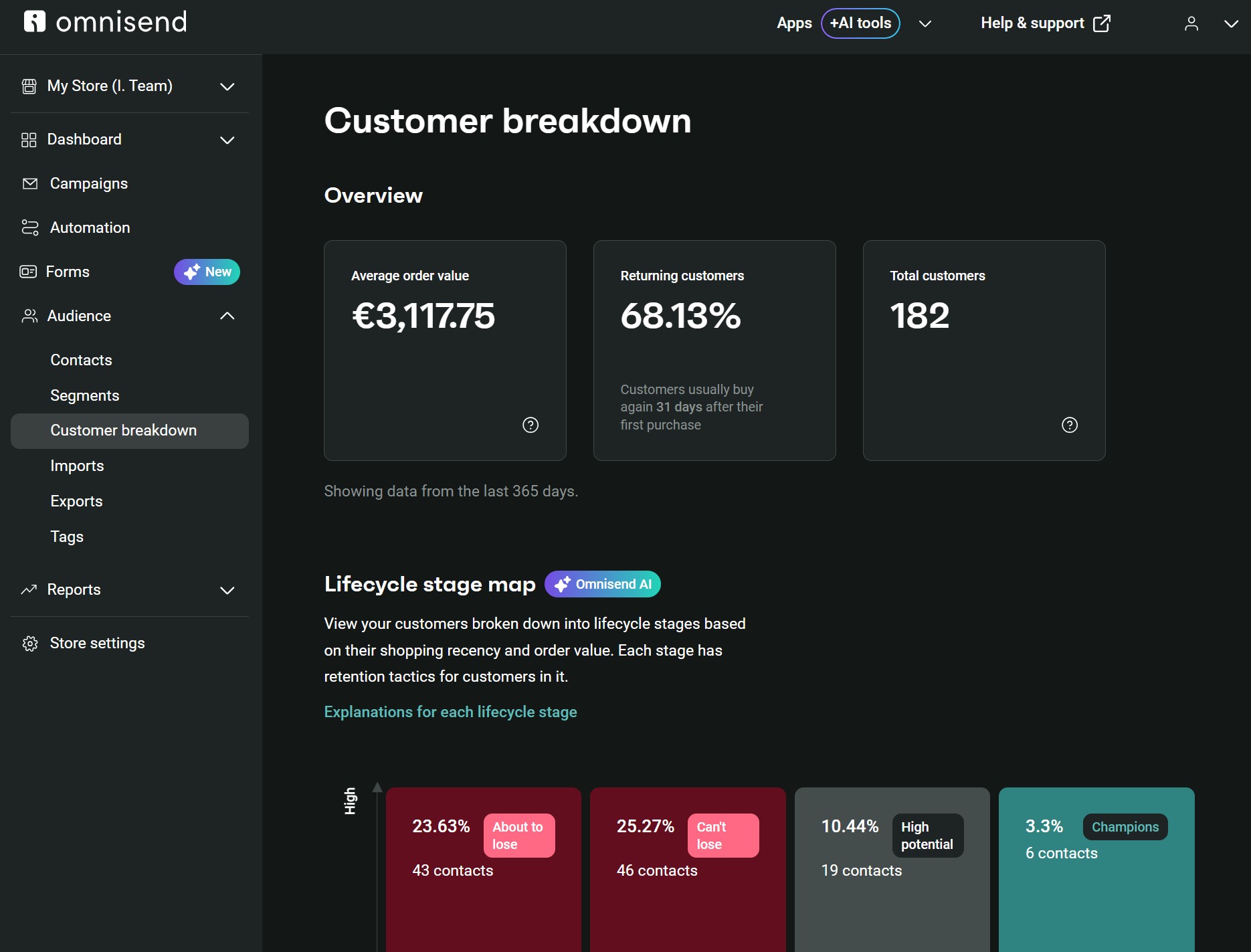This screenshot has height=952, width=1251.
Task: Click the 46 contacts text
Action: click(x=657, y=870)
